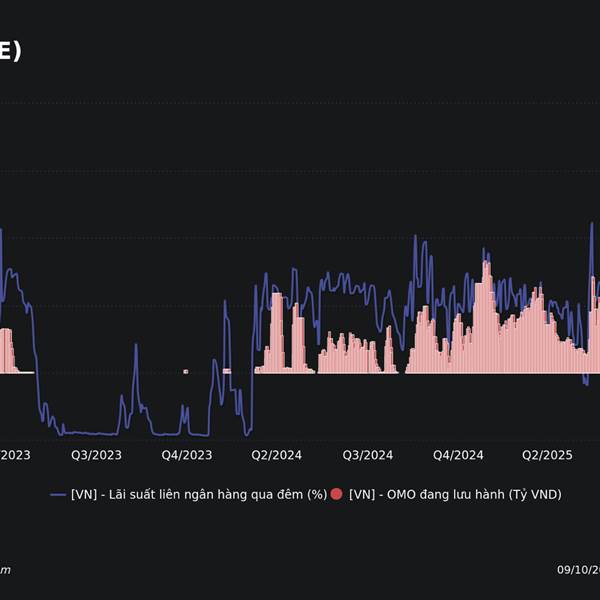Image resolution: width=600 pixels, height=600 pixels.
Task: Select the Q3/2023 axis label
Action: pos(96,455)
